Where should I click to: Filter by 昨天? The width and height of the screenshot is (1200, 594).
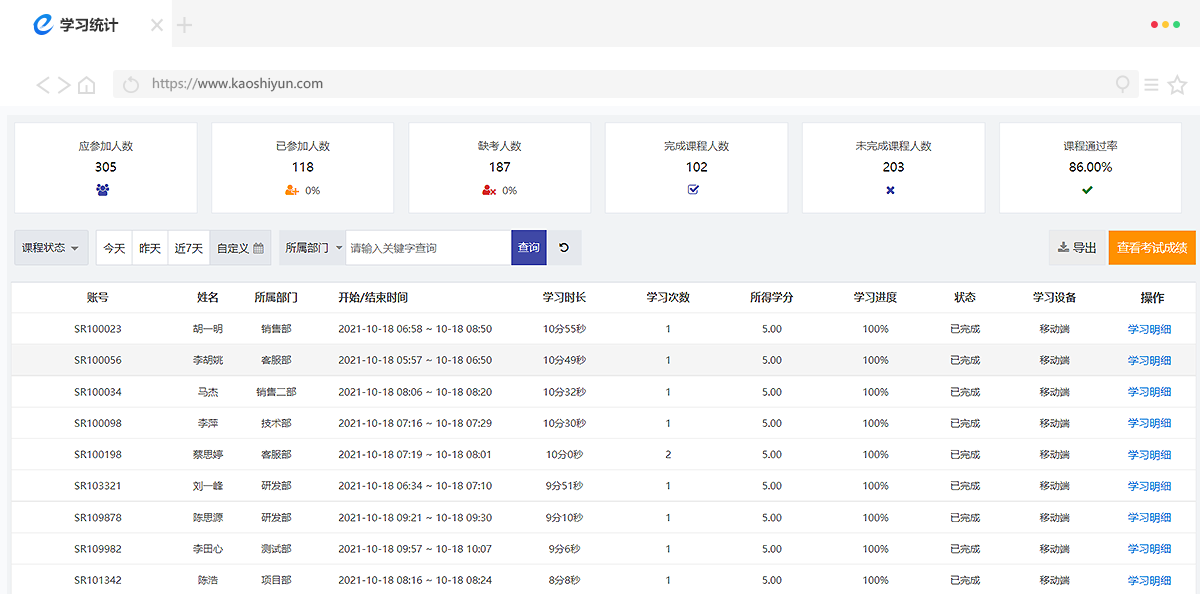point(150,248)
